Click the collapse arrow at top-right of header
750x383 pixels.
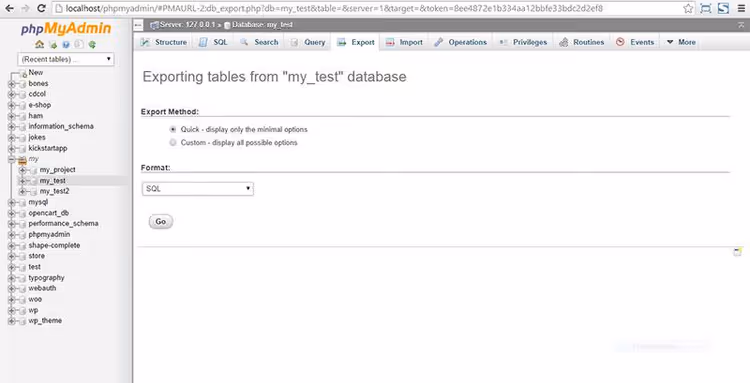point(741,25)
